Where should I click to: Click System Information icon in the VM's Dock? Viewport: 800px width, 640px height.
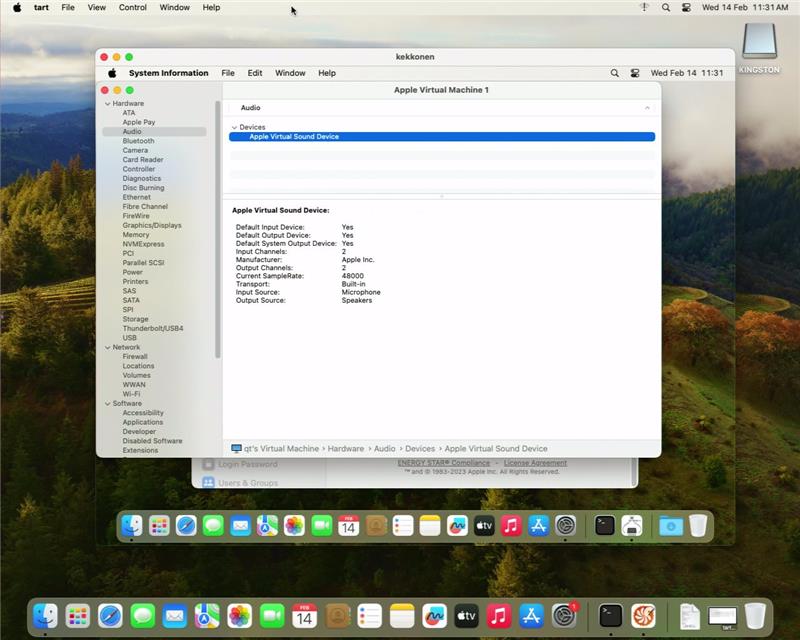632,525
